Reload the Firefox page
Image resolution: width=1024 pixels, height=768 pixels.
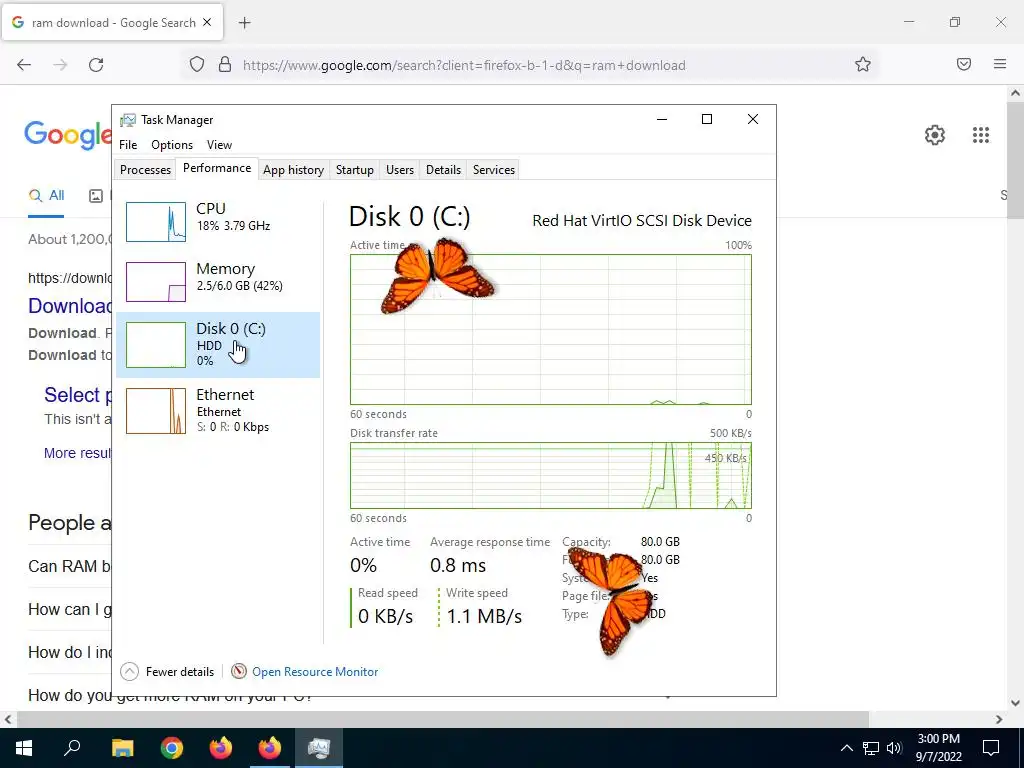[96, 65]
